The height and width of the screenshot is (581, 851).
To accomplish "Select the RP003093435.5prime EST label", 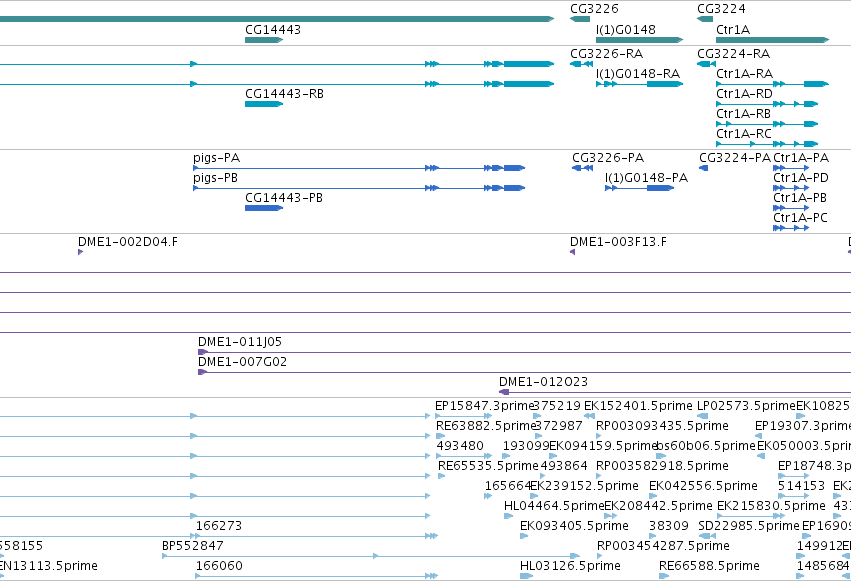I will [662, 426].
